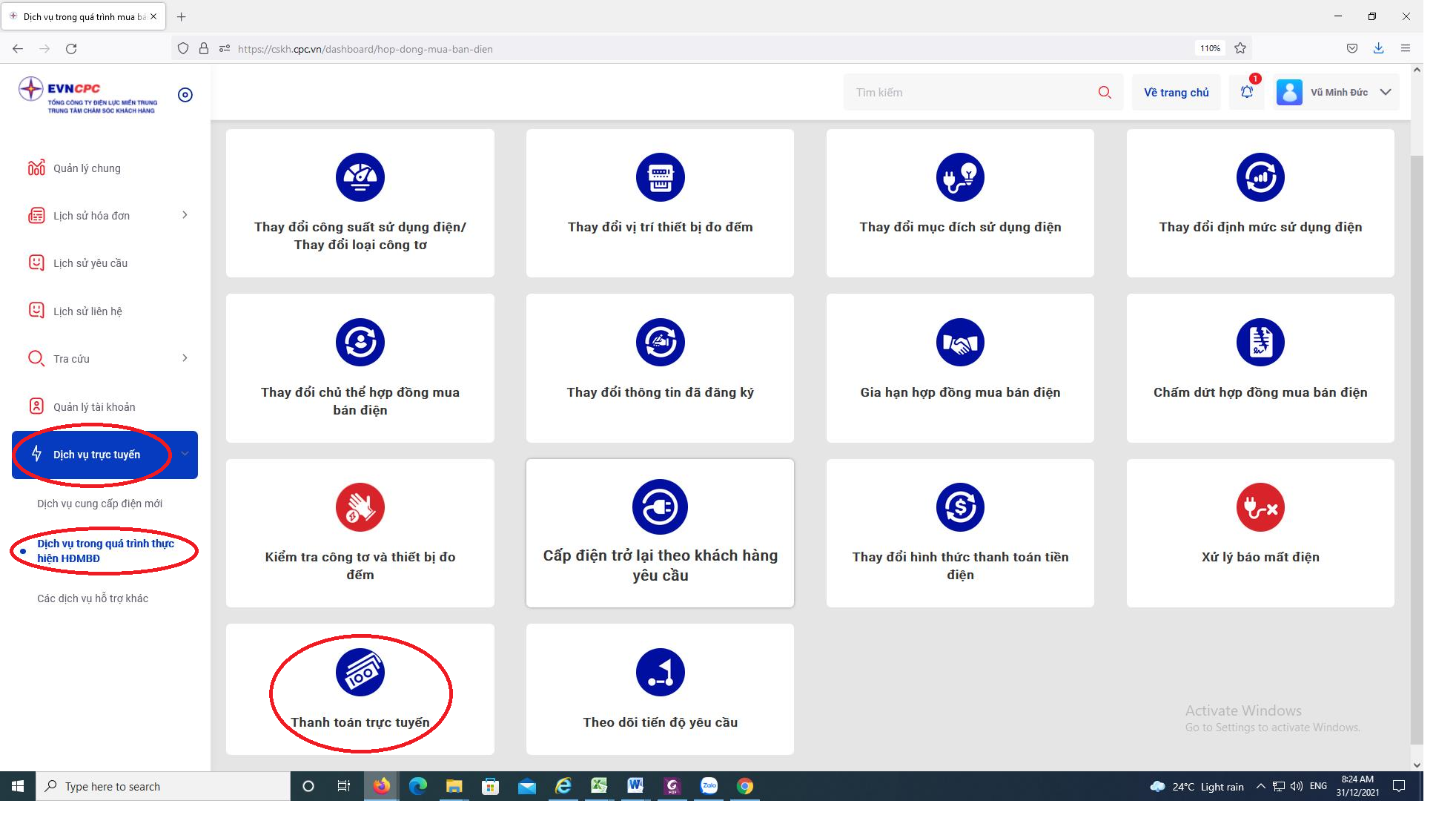The image size is (1456, 838).
Task: Open Chấm dứt hợp đồng document icon
Action: click(x=1260, y=343)
